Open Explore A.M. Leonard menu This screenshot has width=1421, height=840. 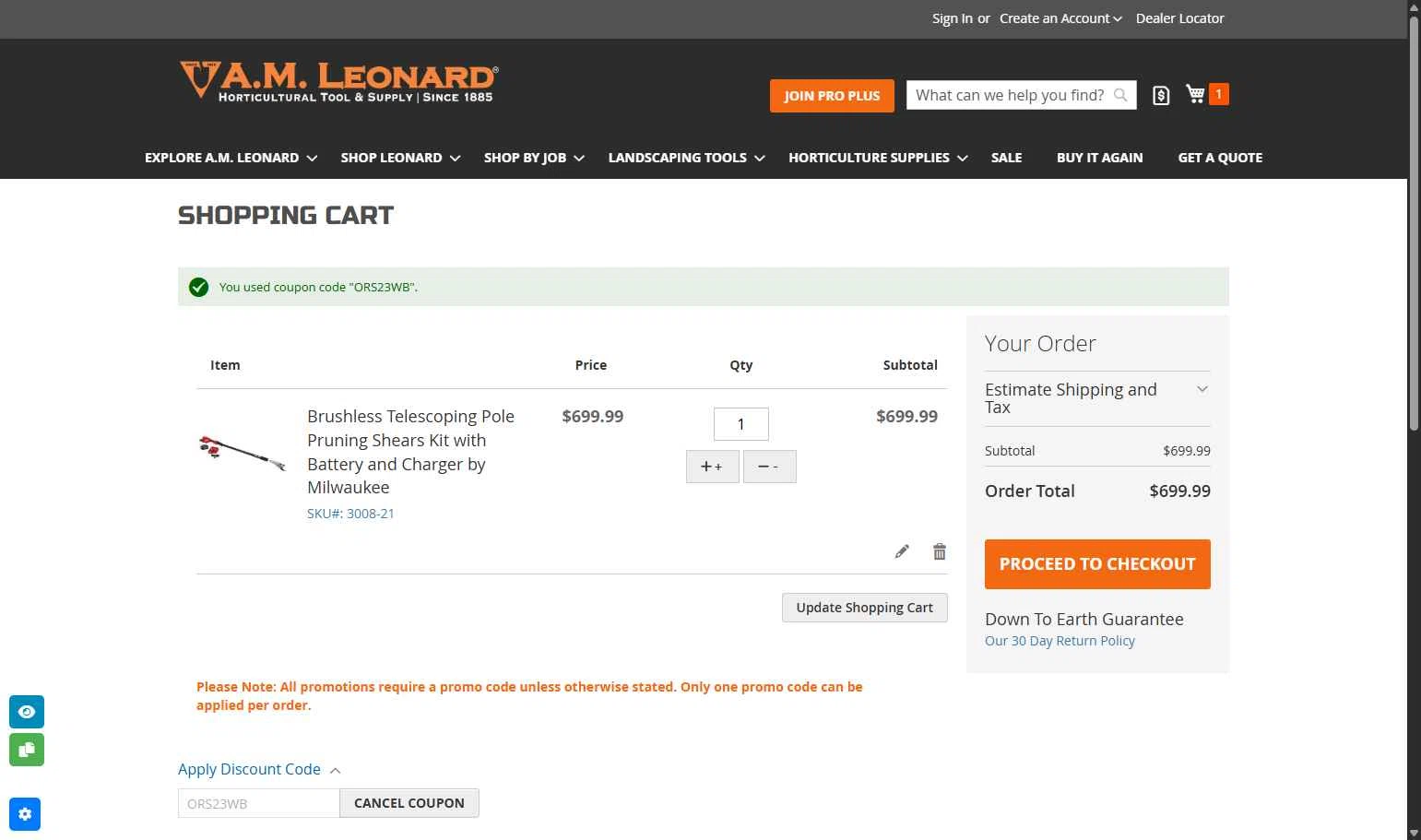tap(231, 158)
